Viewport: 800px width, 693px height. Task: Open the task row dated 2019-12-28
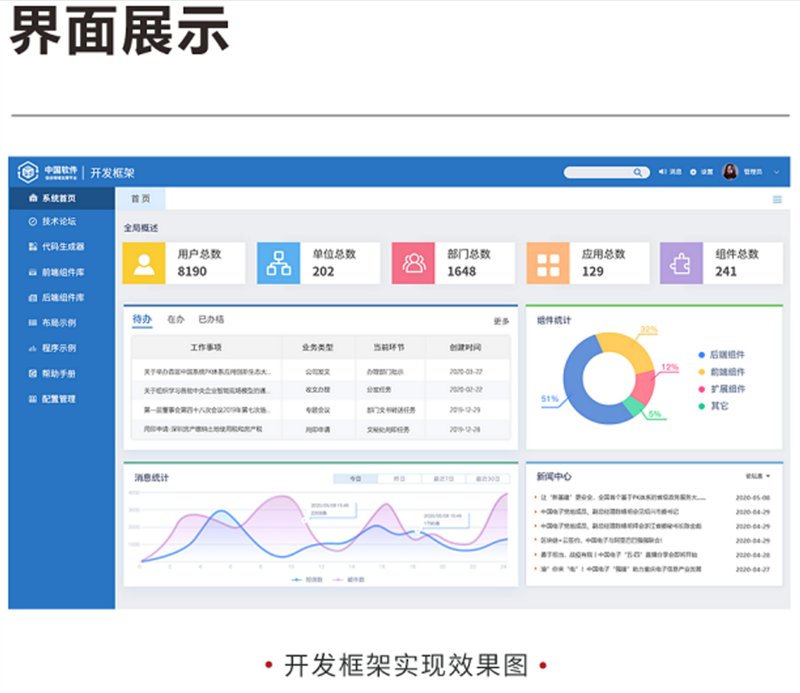tap(321, 430)
